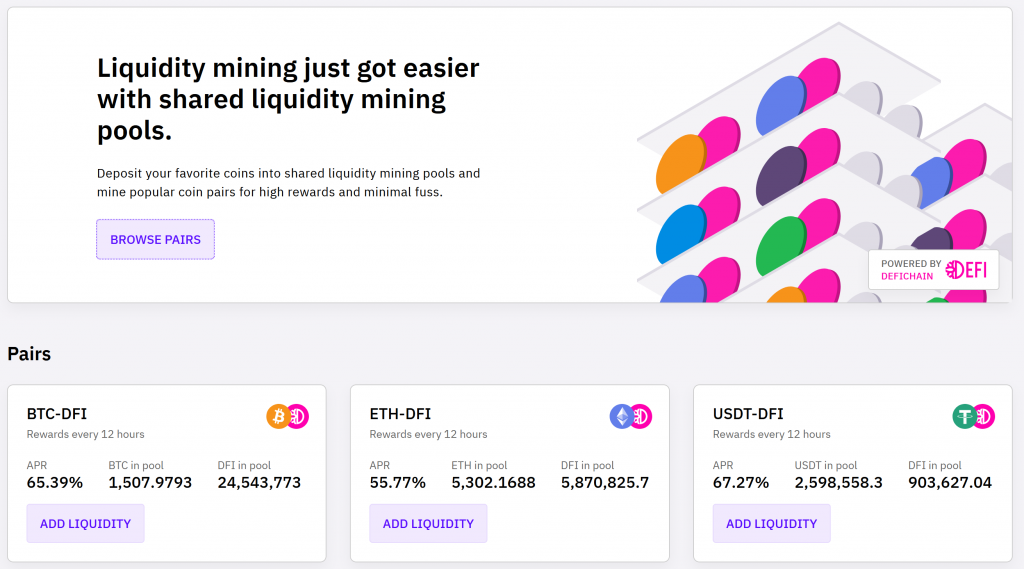Select the BTC-DFI pair title
Image resolution: width=1024 pixels, height=569 pixels.
pos(57,414)
